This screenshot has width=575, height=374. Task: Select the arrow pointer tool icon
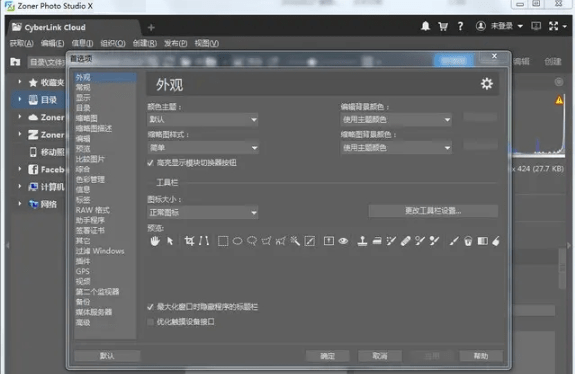click(x=170, y=241)
